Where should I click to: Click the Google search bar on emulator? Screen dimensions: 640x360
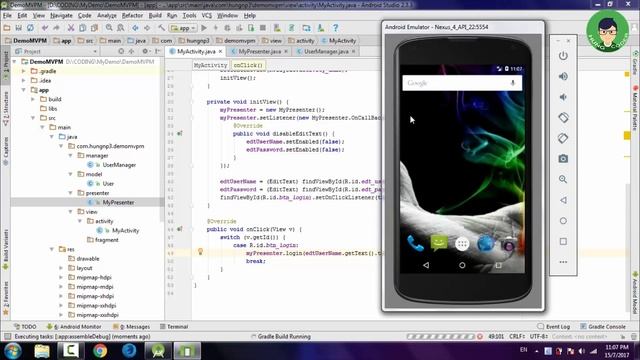pos(462,83)
